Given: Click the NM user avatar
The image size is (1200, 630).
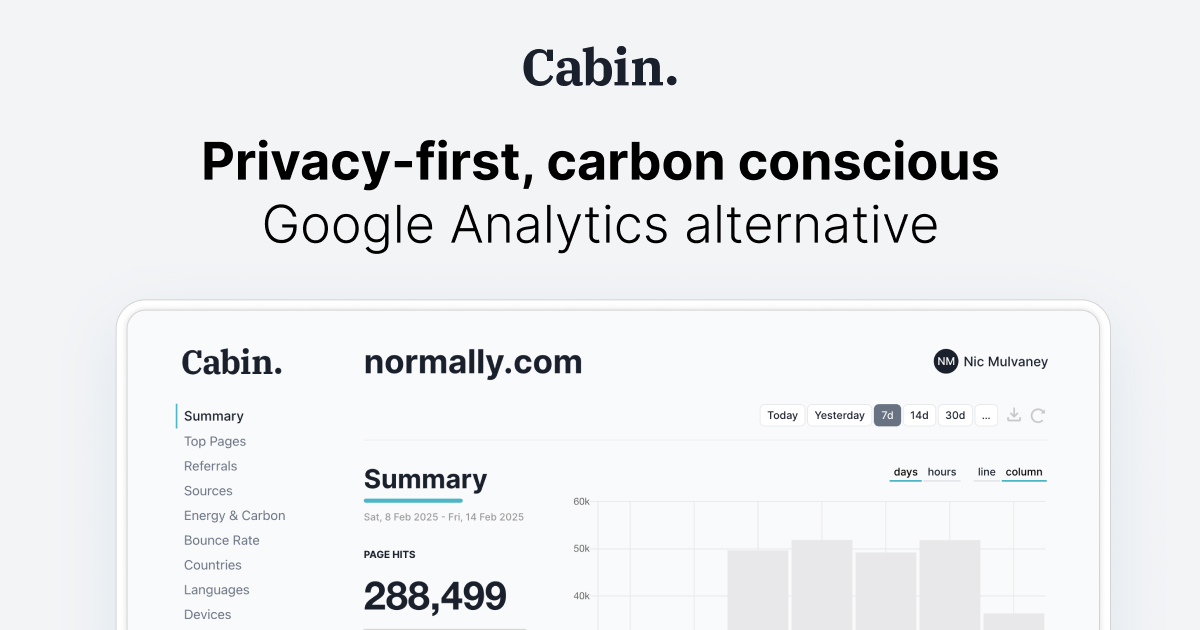Looking at the screenshot, I should pos(946,362).
